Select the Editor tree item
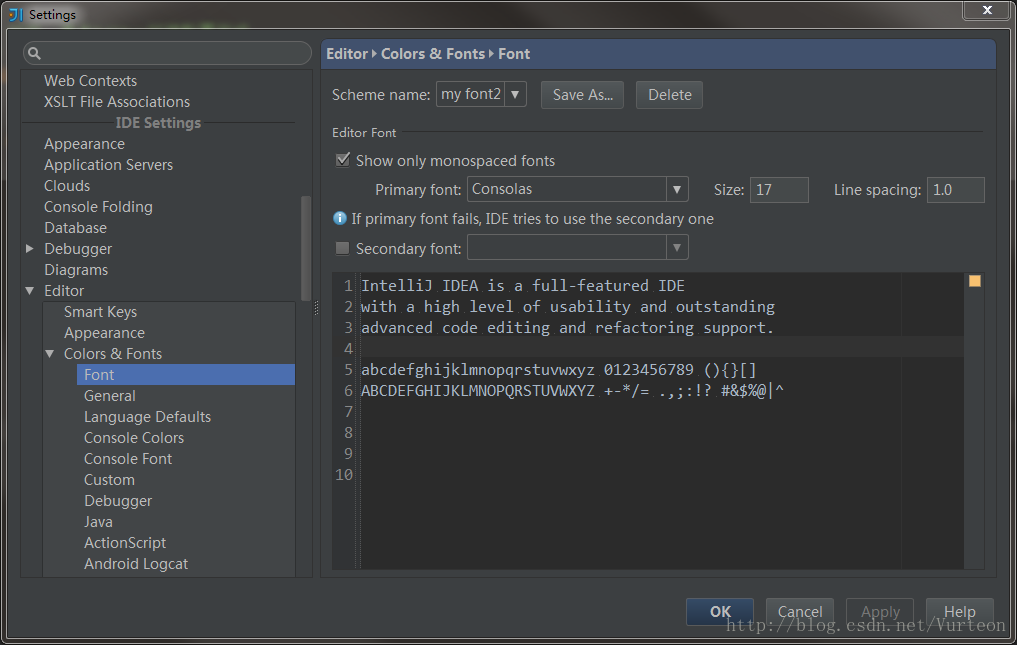Image resolution: width=1017 pixels, height=645 pixels. [64, 291]
